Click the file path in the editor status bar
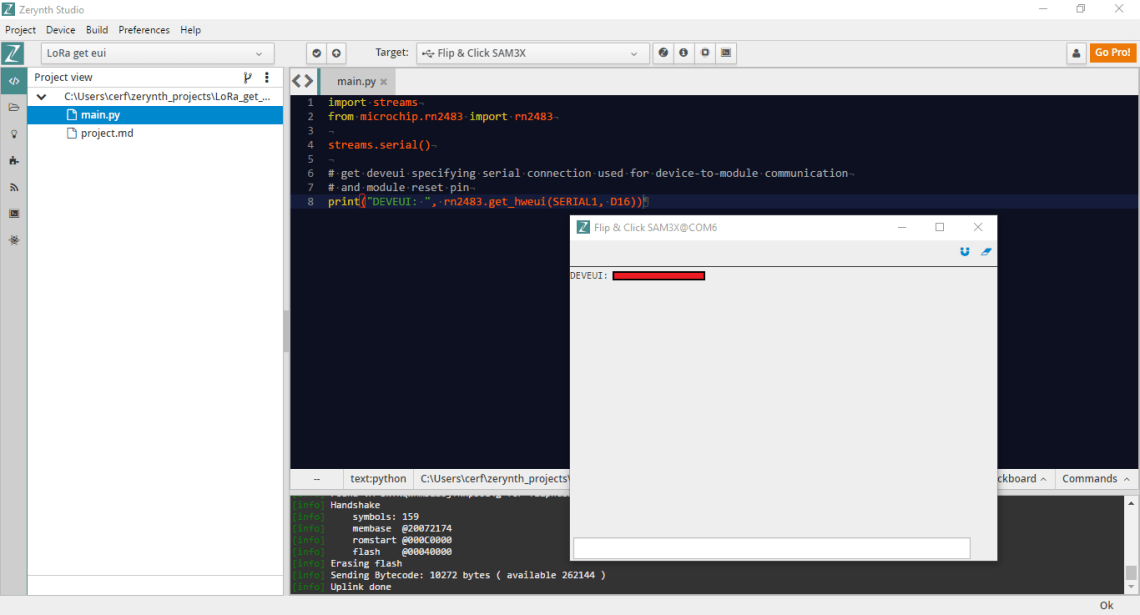The height and width of the screenshot is (615, 1140). pos(494,478)
